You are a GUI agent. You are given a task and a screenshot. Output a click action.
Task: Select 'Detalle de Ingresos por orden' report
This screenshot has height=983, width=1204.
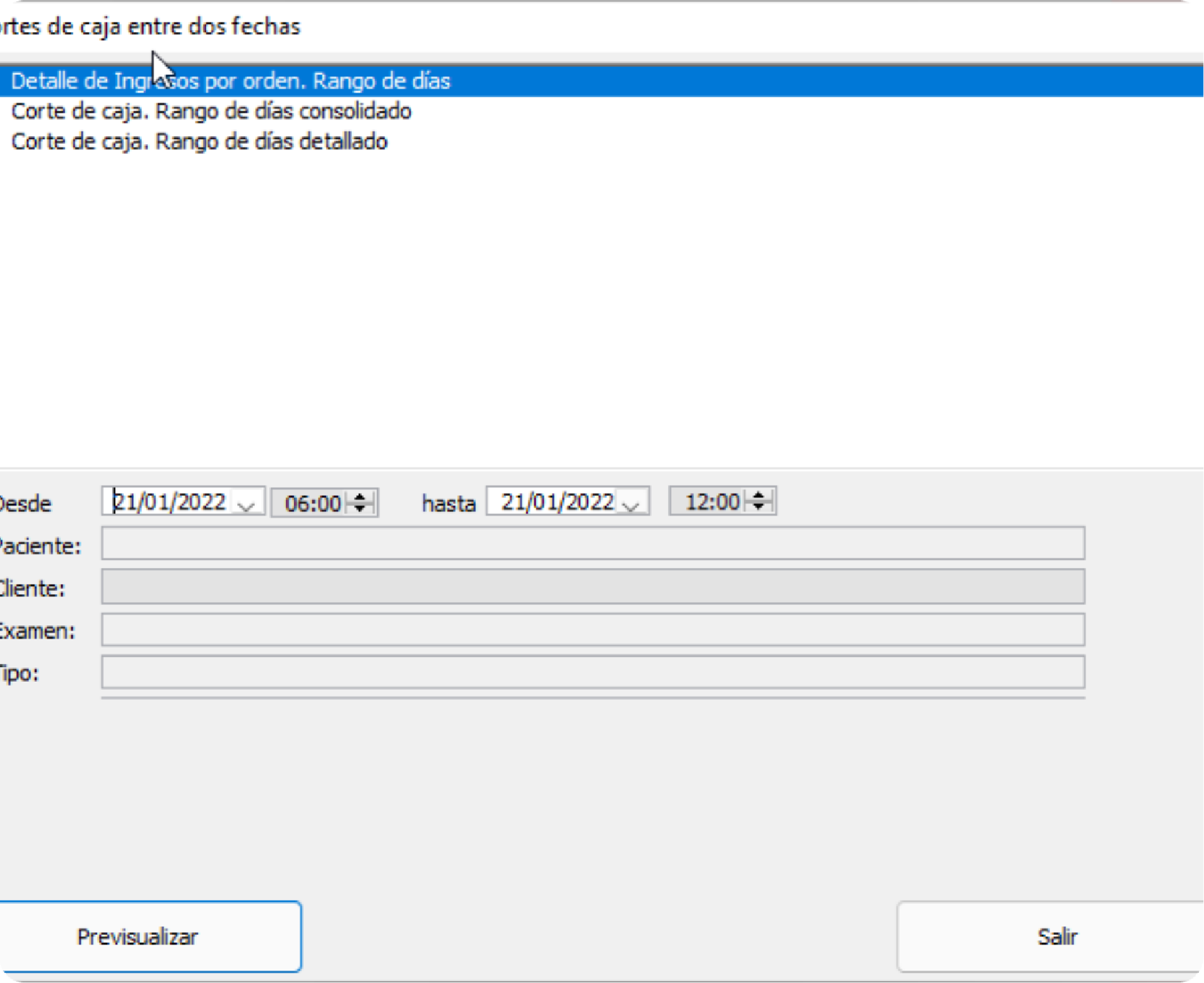tap(230, 81)
